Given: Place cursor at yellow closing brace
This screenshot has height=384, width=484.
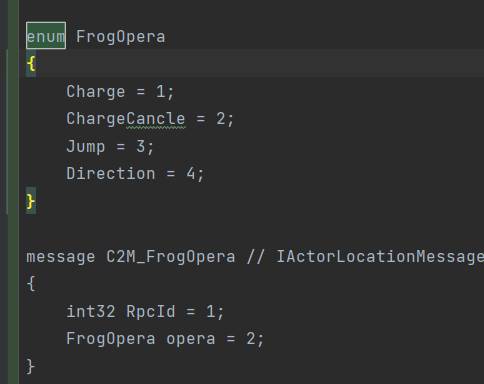Looking at the screenshot, I should click(x=31, y=201).
